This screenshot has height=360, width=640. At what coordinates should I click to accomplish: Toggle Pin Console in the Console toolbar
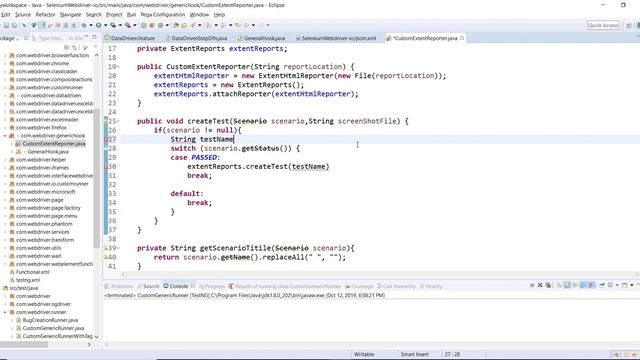(602, 285)
